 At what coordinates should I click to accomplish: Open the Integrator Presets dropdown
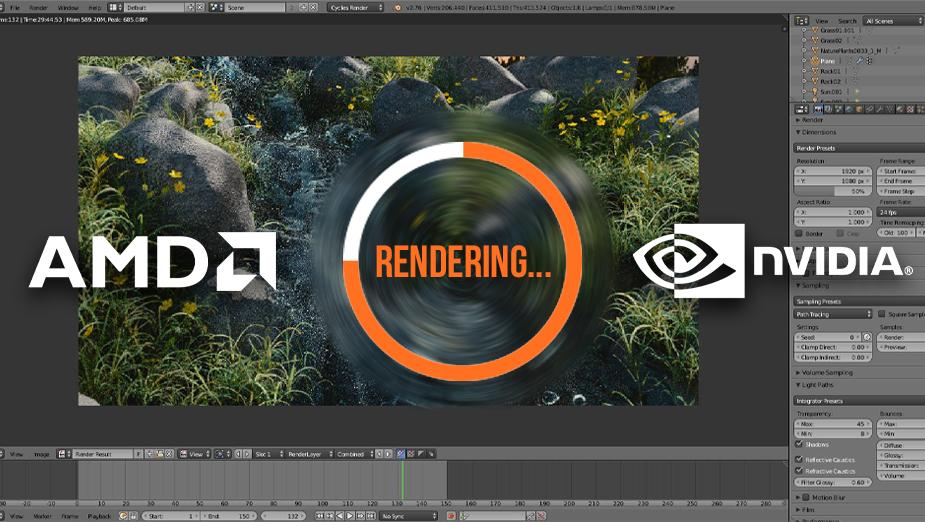point(859,401)
